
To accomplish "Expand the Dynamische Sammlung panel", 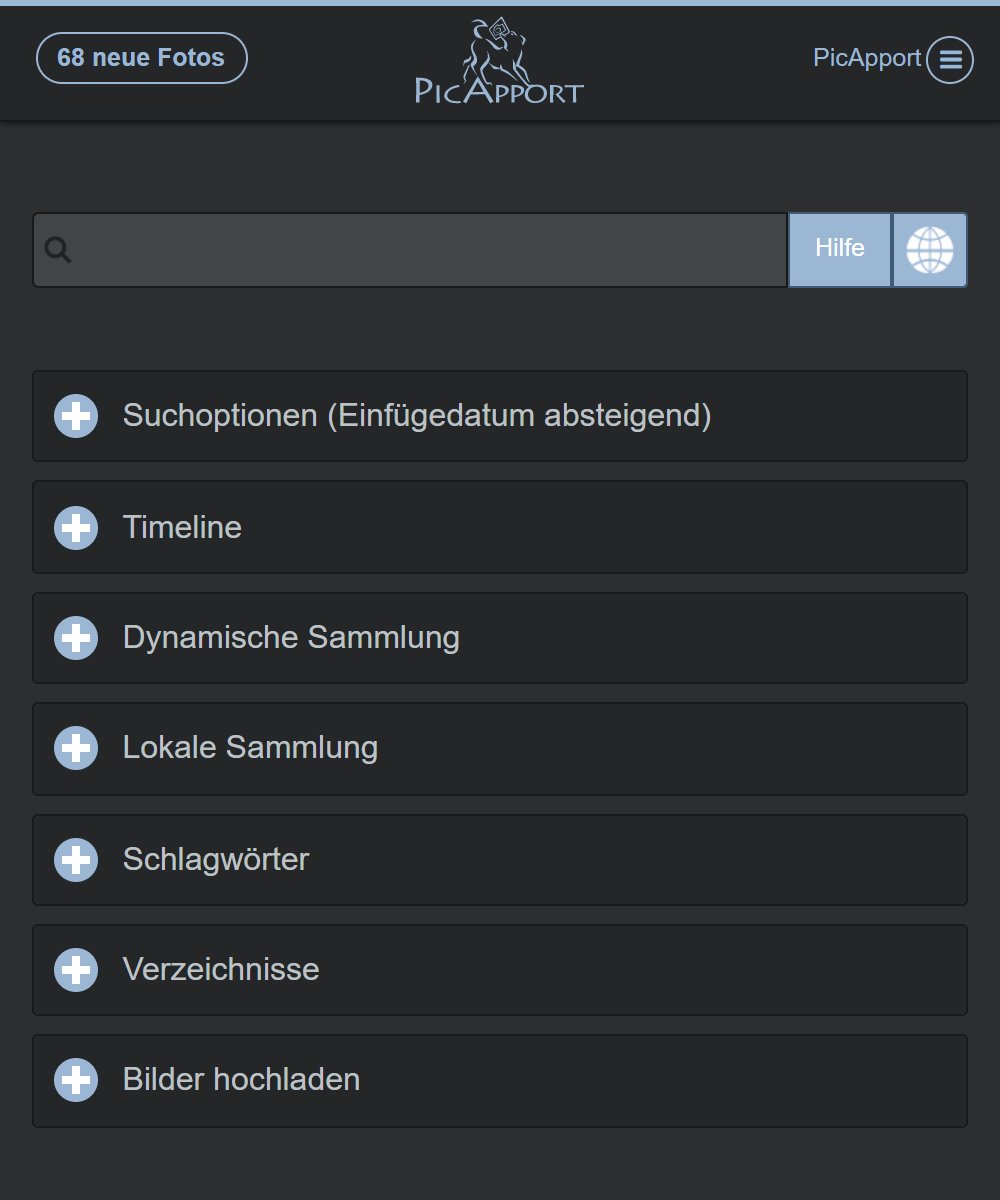I will pyautogui.click(x=291, y=638).
